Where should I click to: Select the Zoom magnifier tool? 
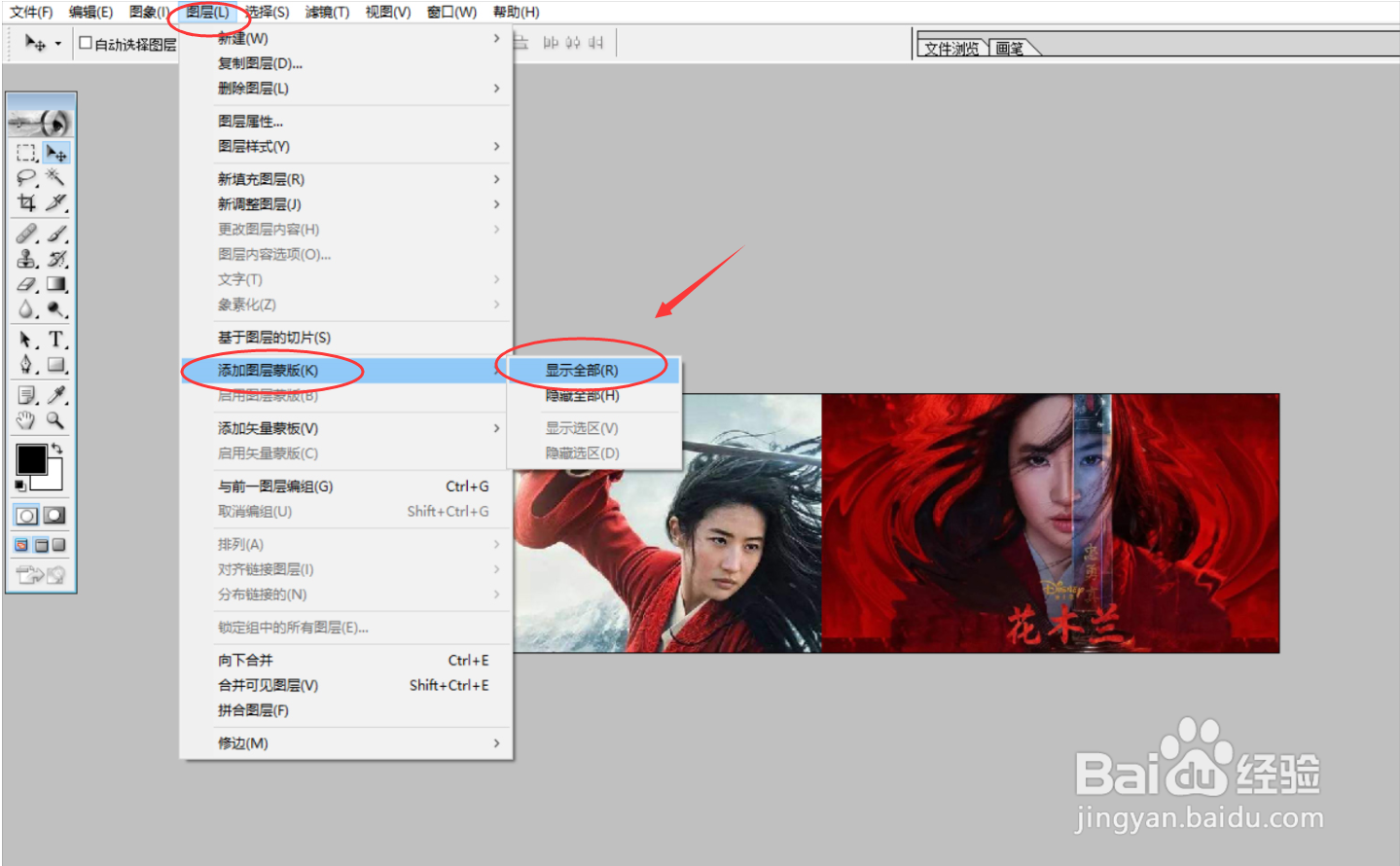pyautogui.click(x=56, y=420)
